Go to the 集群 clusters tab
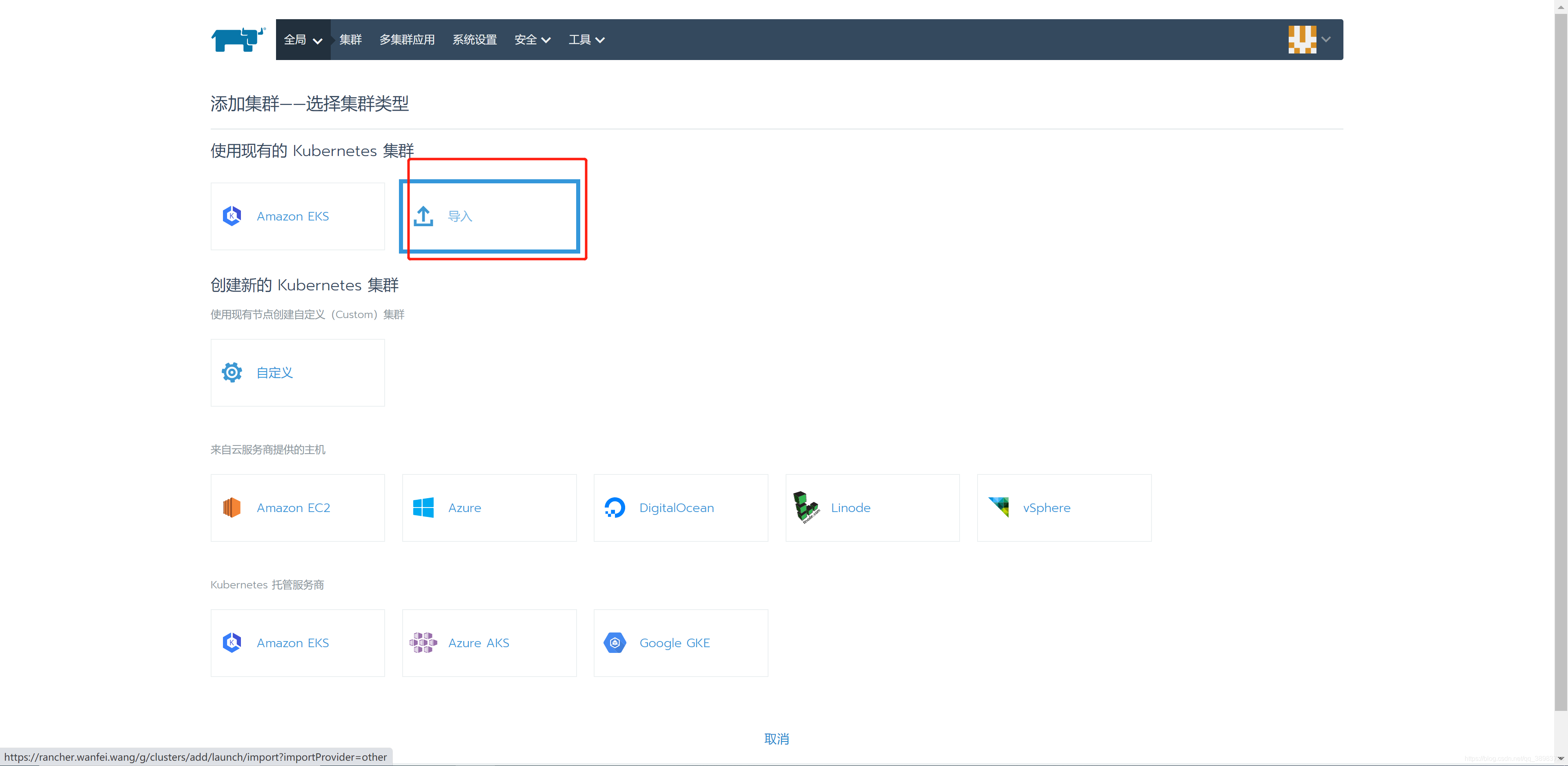 tap(351, 40)
